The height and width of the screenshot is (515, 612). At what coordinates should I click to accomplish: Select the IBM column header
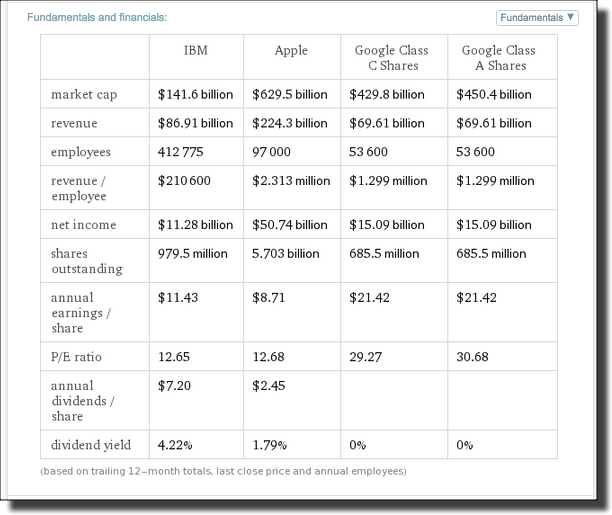pos(196,50)
